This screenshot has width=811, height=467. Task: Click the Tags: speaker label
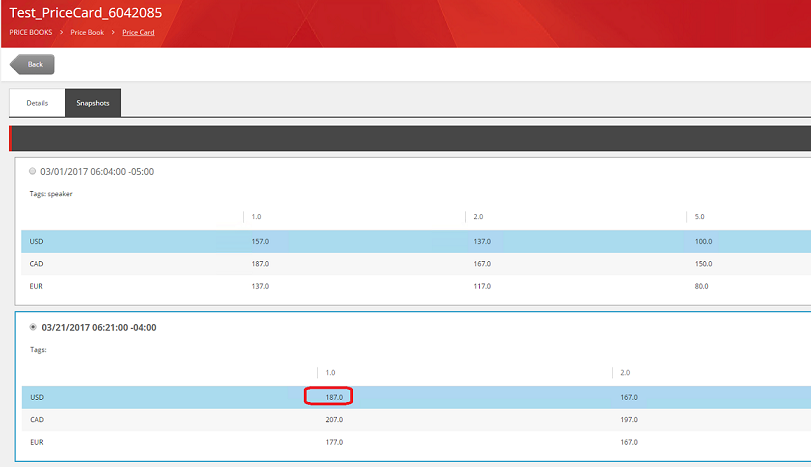(51, 194)
